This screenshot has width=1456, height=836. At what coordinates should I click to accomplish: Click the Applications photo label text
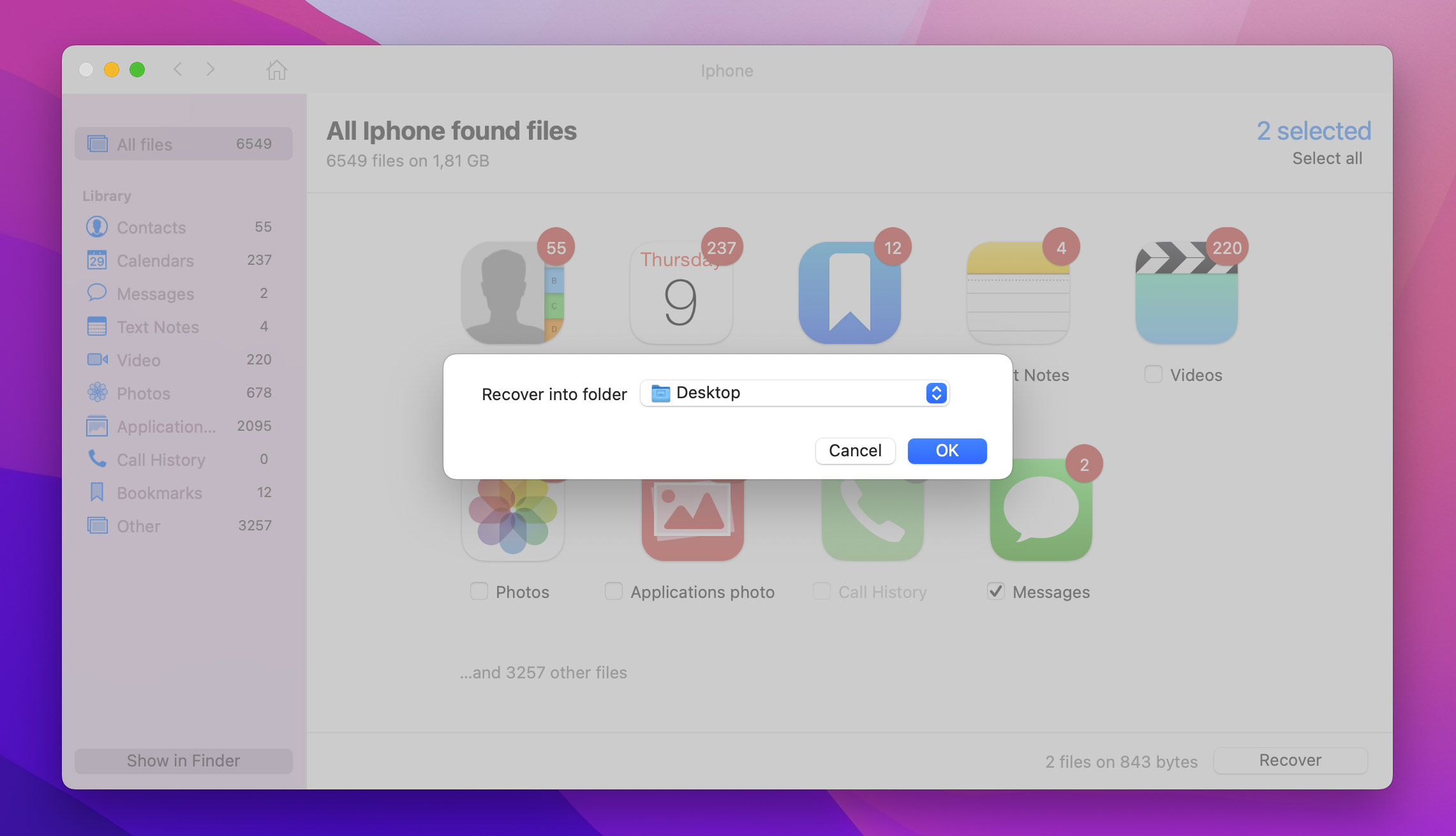click(702, 592)
